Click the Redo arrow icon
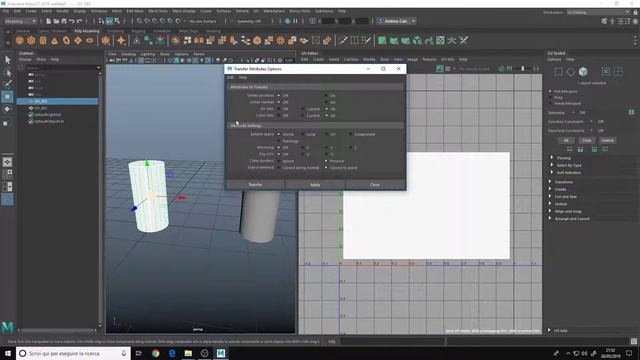The width and height of the screenshot is (640, 360). pos(80,21)
